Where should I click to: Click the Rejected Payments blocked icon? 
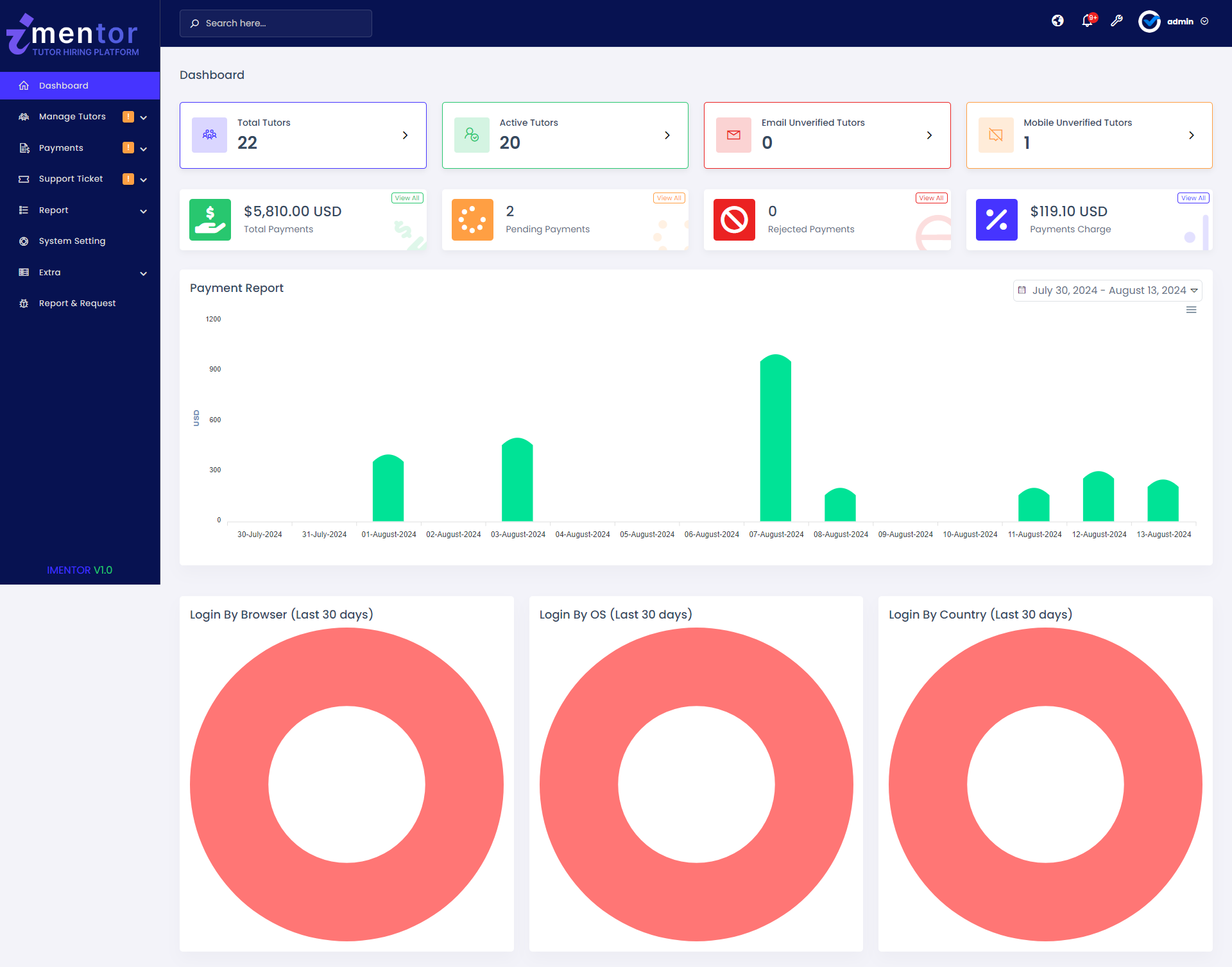click(734, 219)
